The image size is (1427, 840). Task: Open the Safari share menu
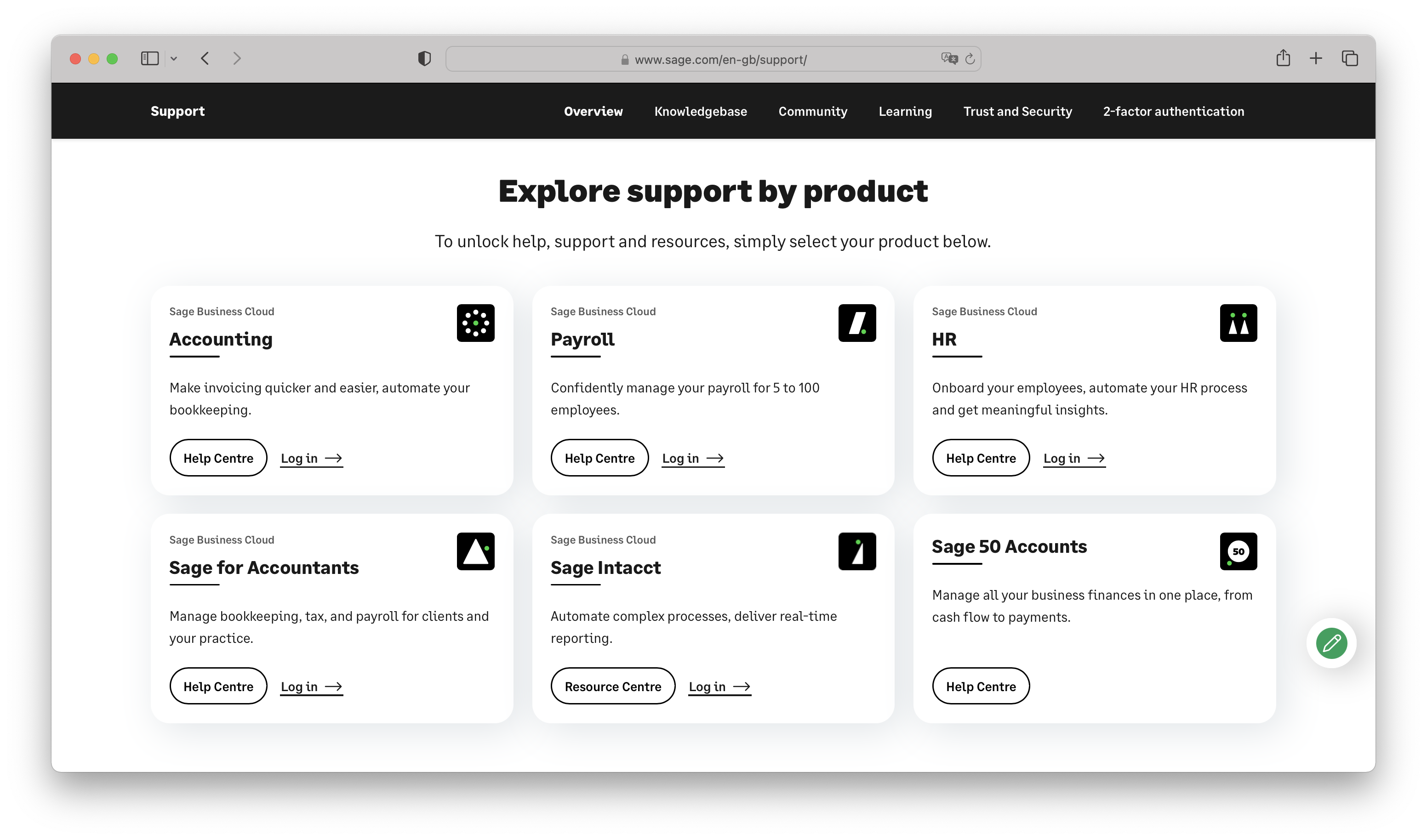(1283, 58)
